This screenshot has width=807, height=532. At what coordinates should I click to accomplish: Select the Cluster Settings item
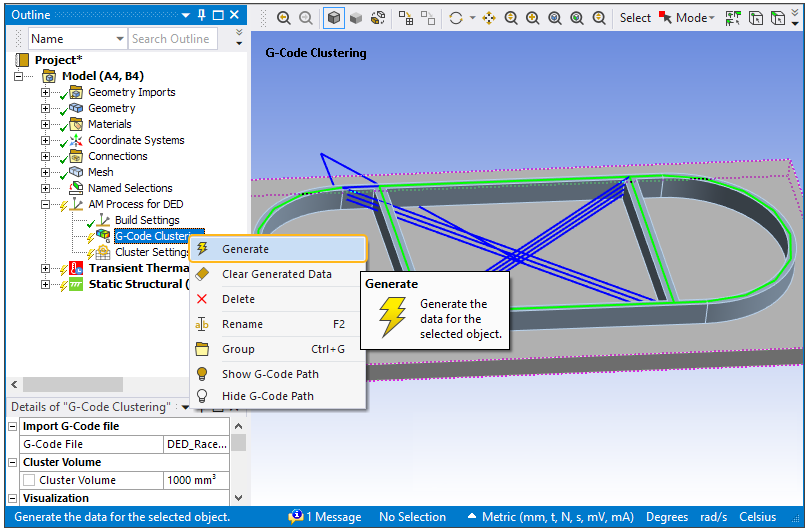(152, 252)
